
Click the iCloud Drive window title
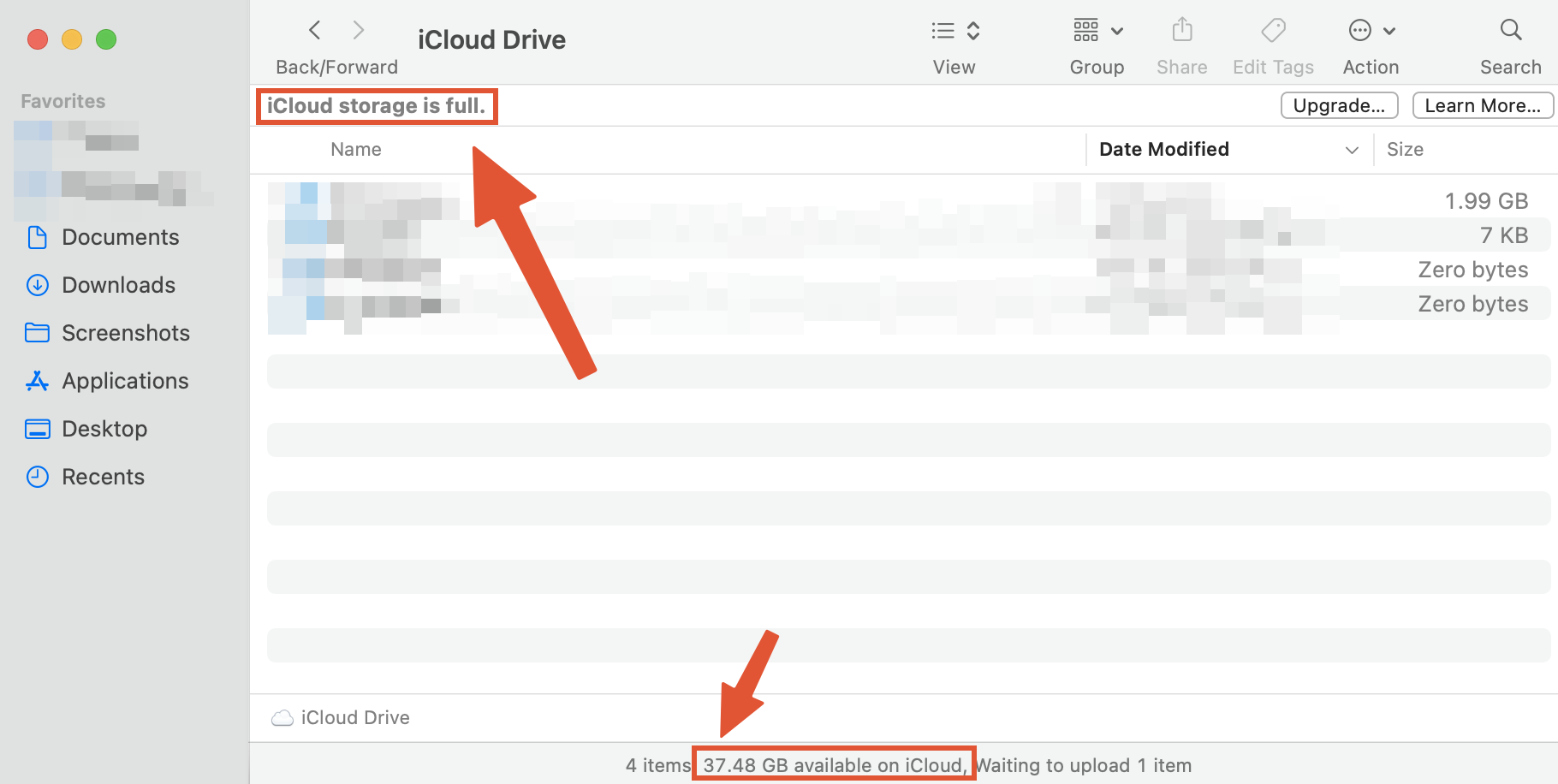click(x=491, y=39)
